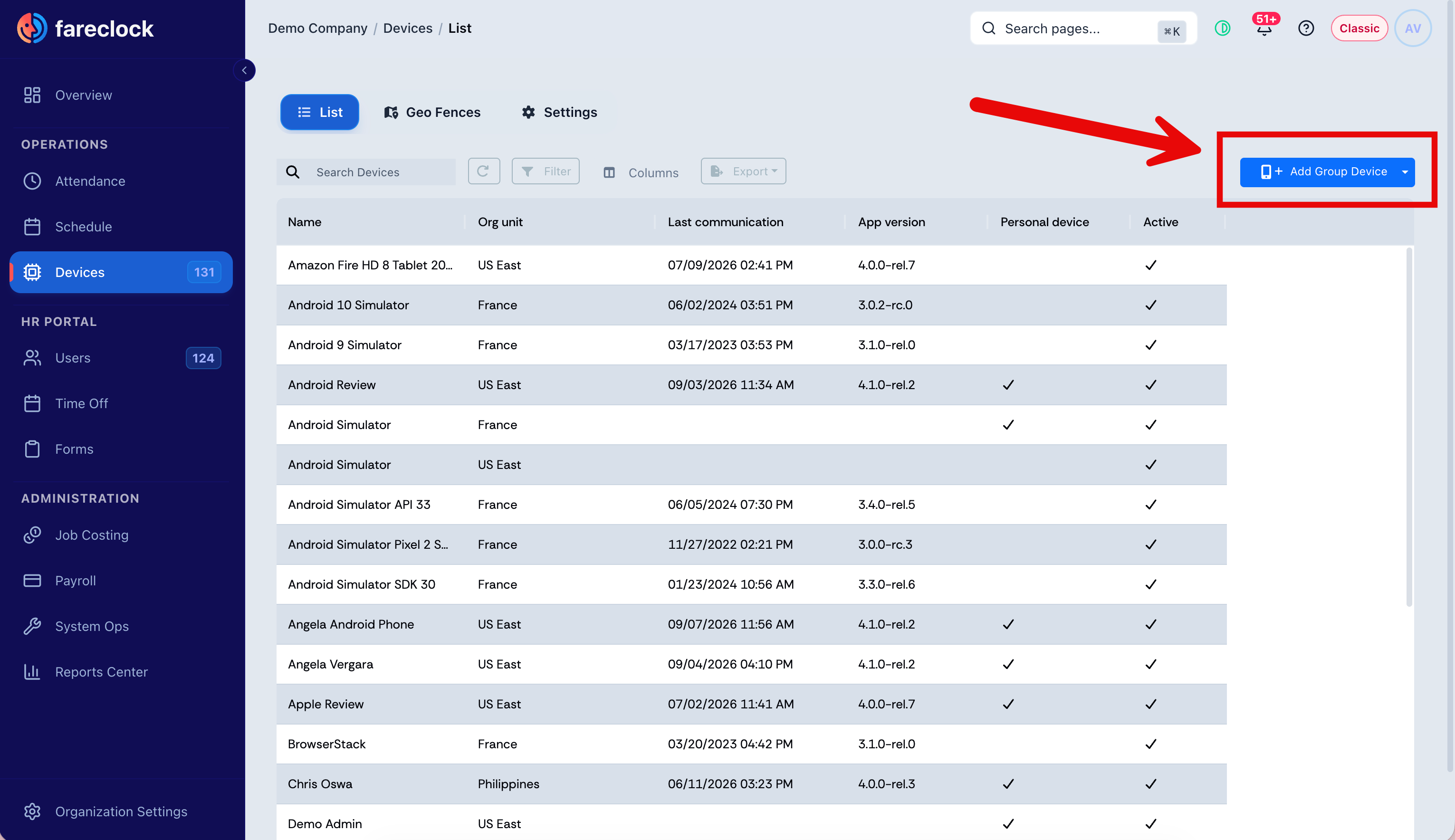Image resolution: width=1455 pixels, height=840 pixels.
Task: Click the Filter button
Action: [545, 172]
